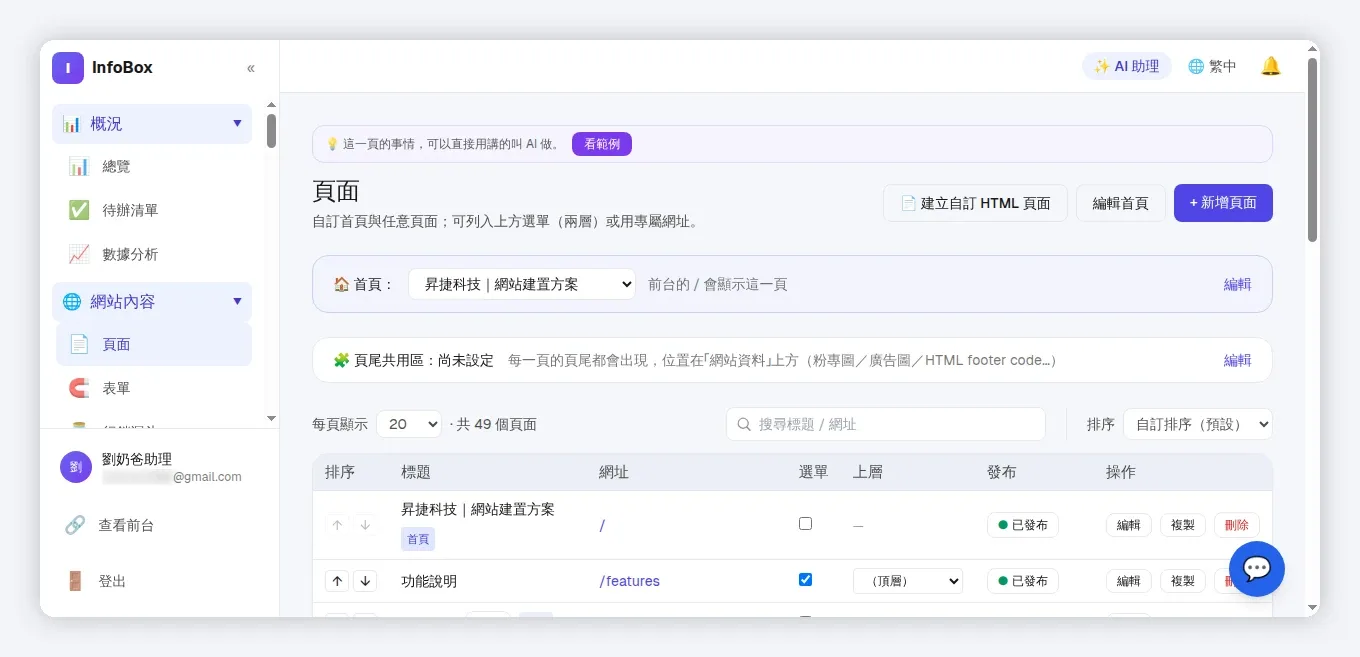This screenshot has width=1360, height=657.
Task: Click the 已發布 status for 功能說明
Action: coord(1023,581)
